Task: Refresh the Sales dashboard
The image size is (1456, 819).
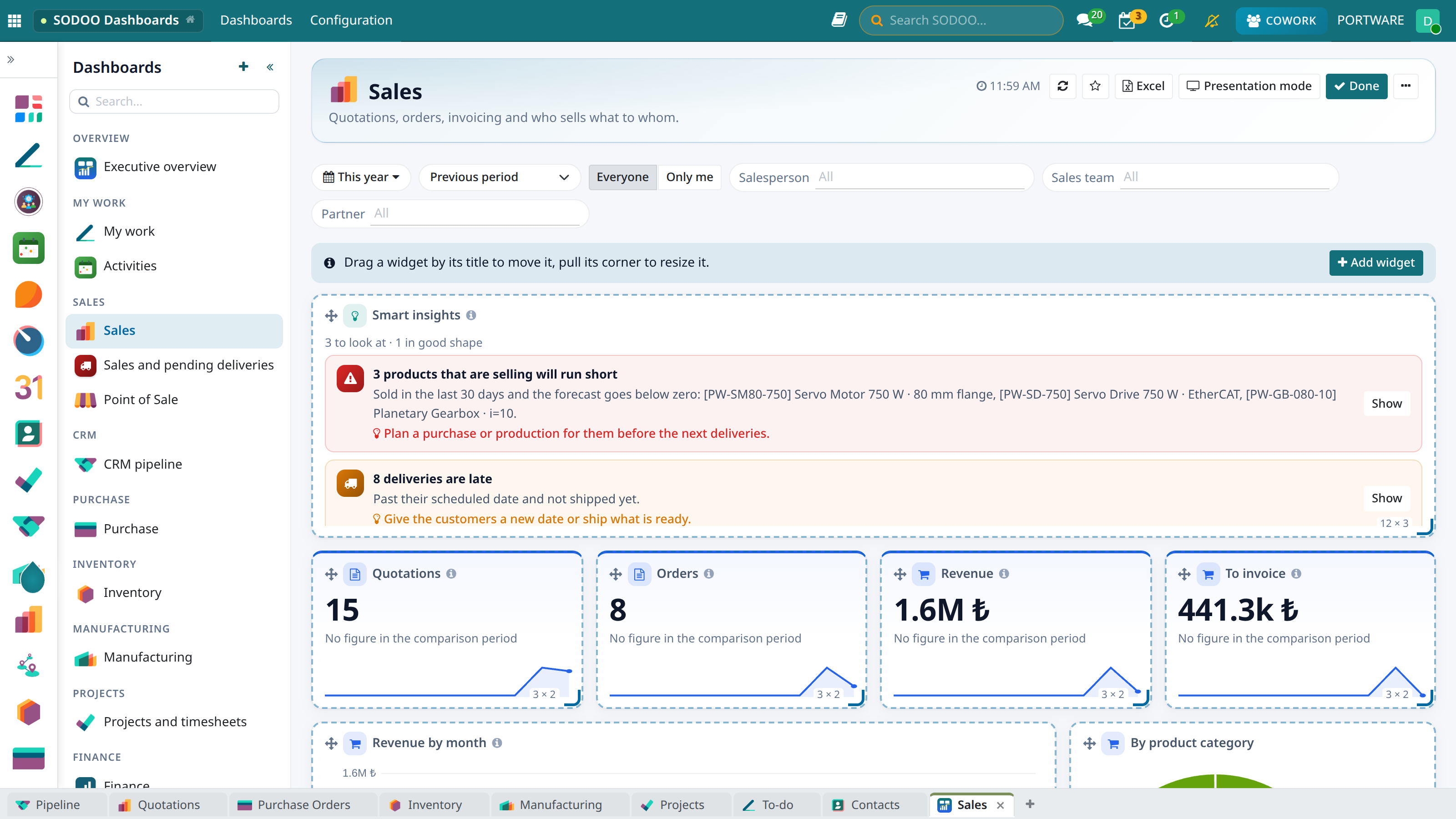Action: click(1062, 86)
